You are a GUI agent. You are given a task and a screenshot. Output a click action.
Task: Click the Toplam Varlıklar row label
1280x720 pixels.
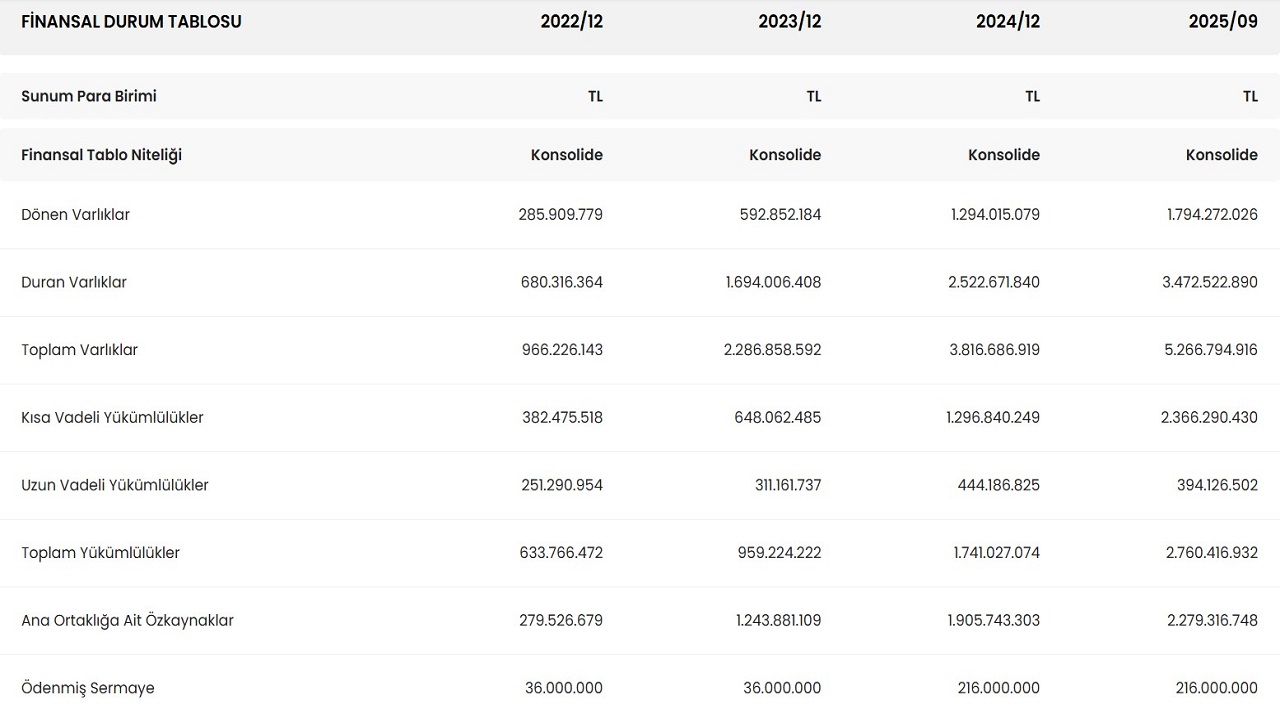coord(79,350)
